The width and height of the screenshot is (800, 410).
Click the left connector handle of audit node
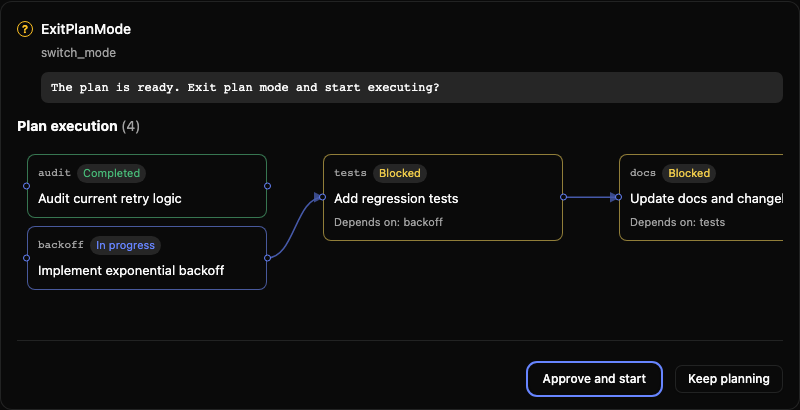pos(27,186)
